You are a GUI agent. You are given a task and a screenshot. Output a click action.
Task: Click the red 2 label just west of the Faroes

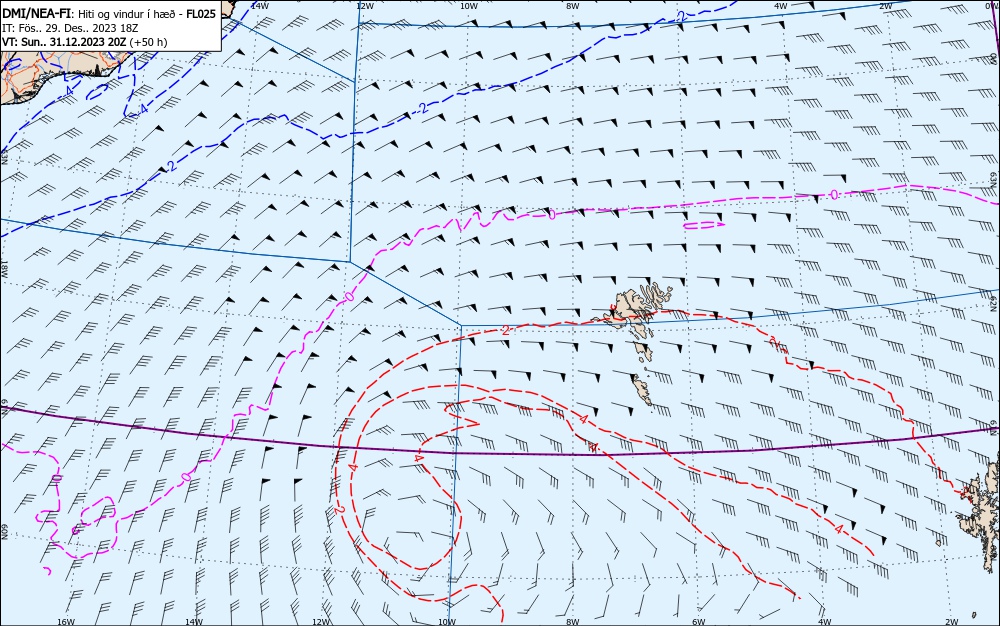505,330
